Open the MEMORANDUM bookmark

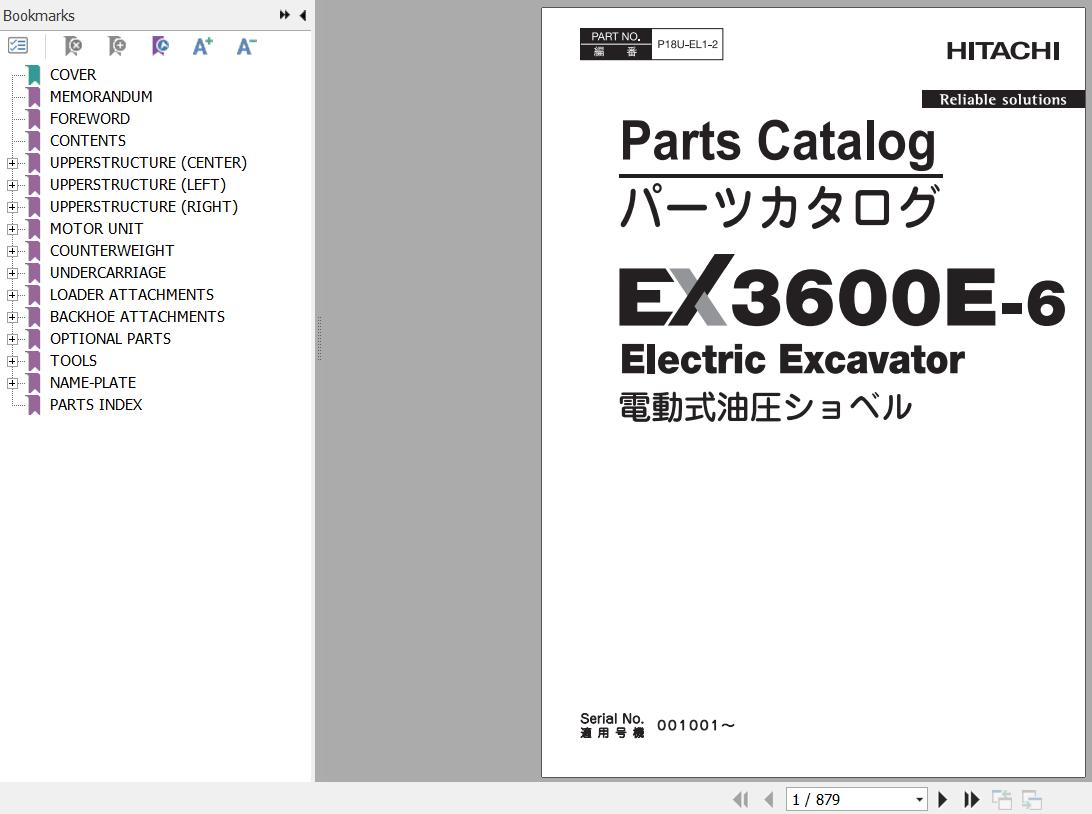pos(101,97)
